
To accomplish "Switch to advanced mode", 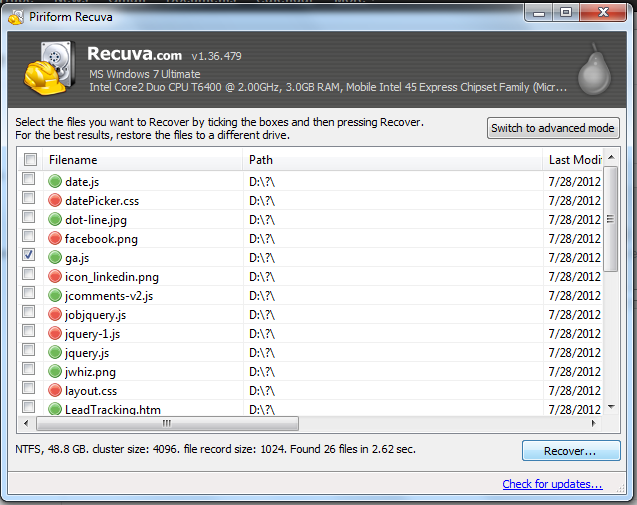I will (x=553, y=128).
